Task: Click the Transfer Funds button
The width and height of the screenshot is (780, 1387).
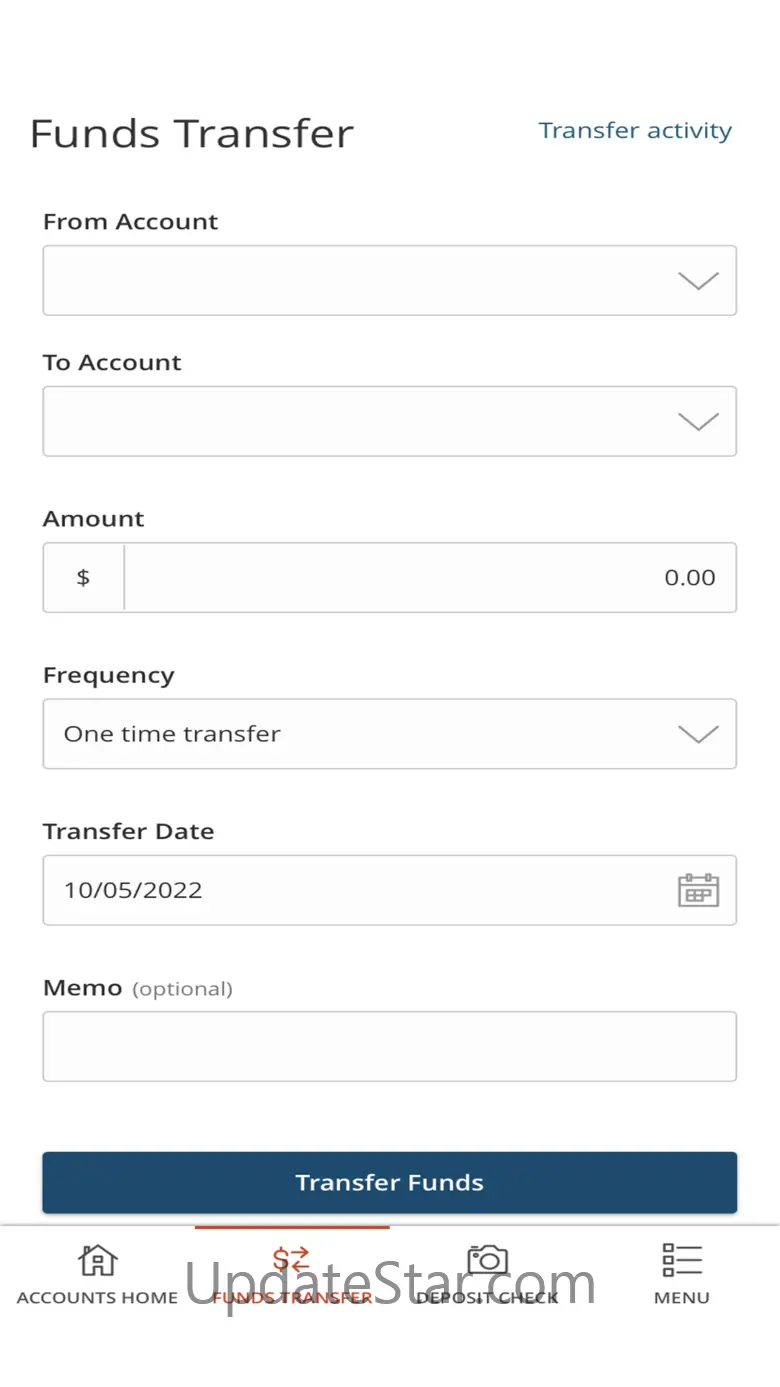Action: click(389, 1183)
